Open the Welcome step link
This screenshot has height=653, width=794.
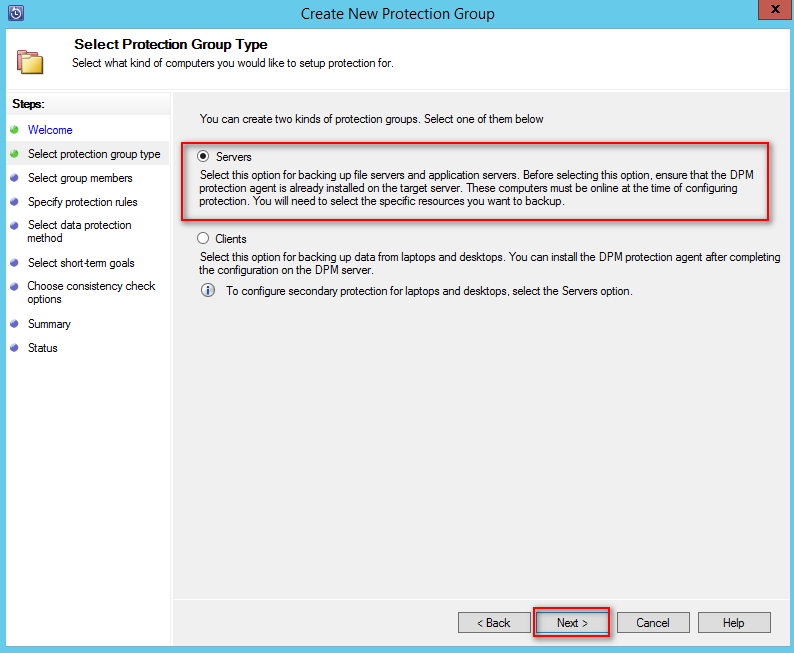(x=50, y=130)
